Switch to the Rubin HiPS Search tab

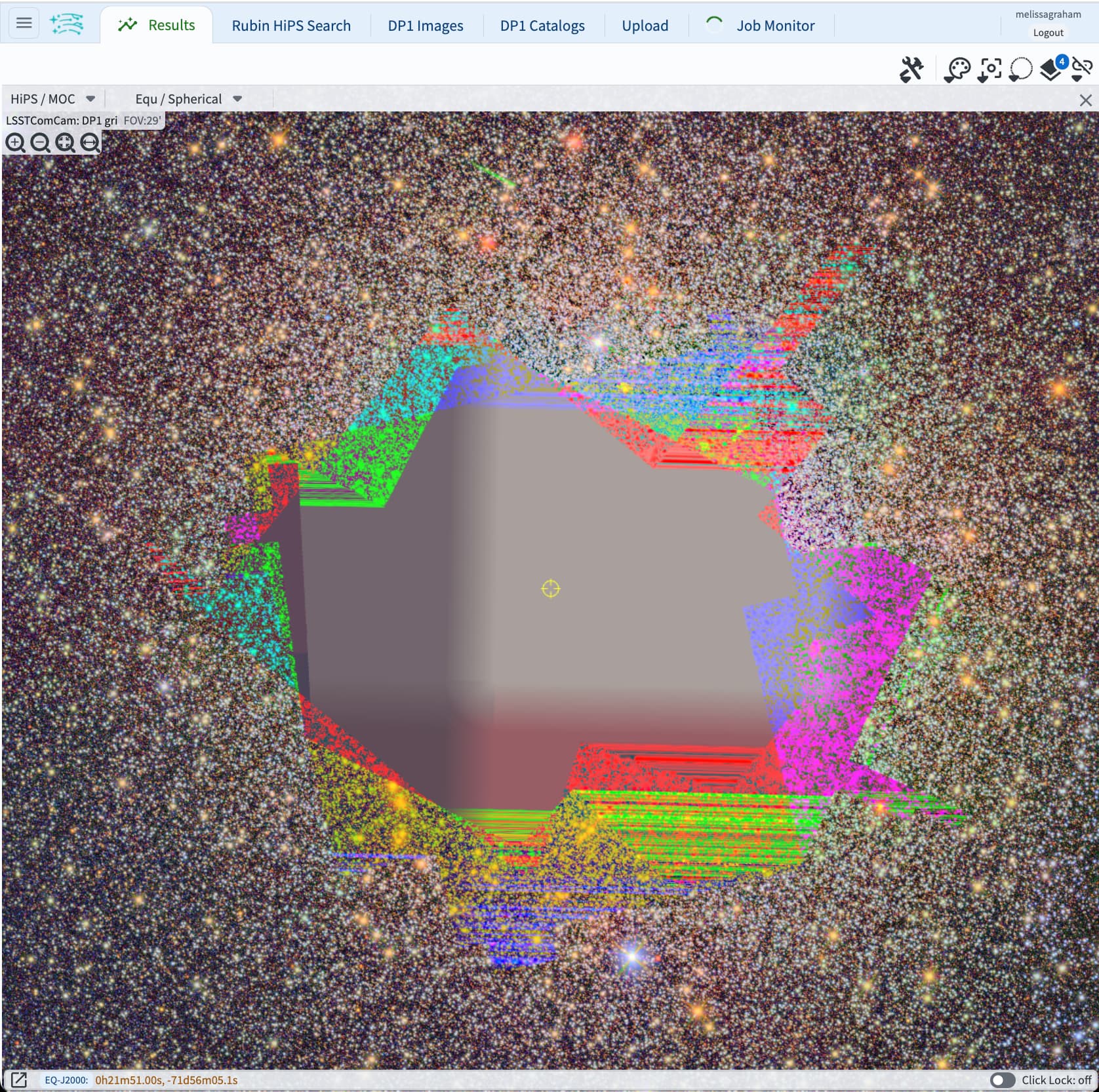tap(291, 26)
